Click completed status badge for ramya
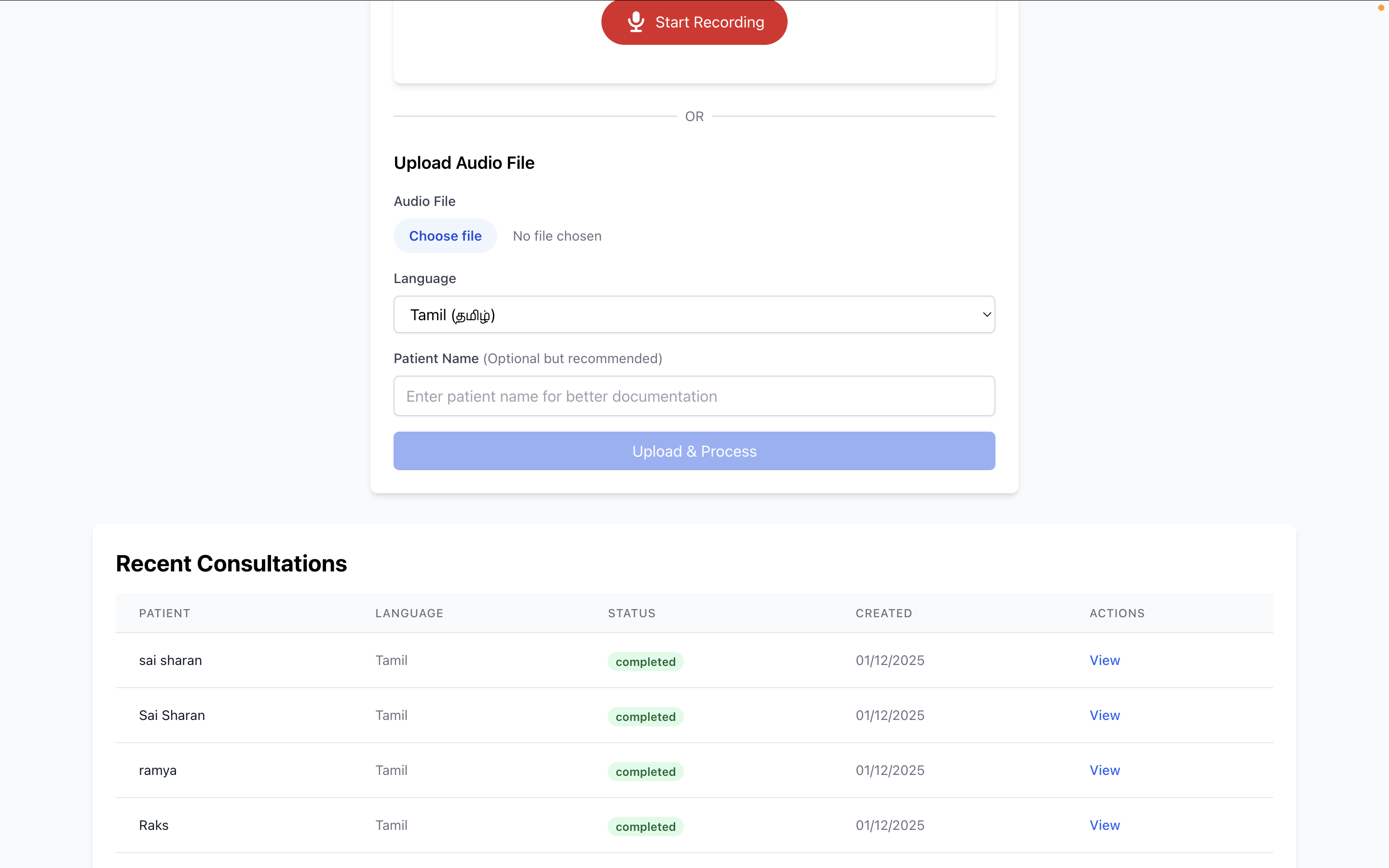Image resolution: width=1389 pixels, height=868 pixels. point(645,772)
